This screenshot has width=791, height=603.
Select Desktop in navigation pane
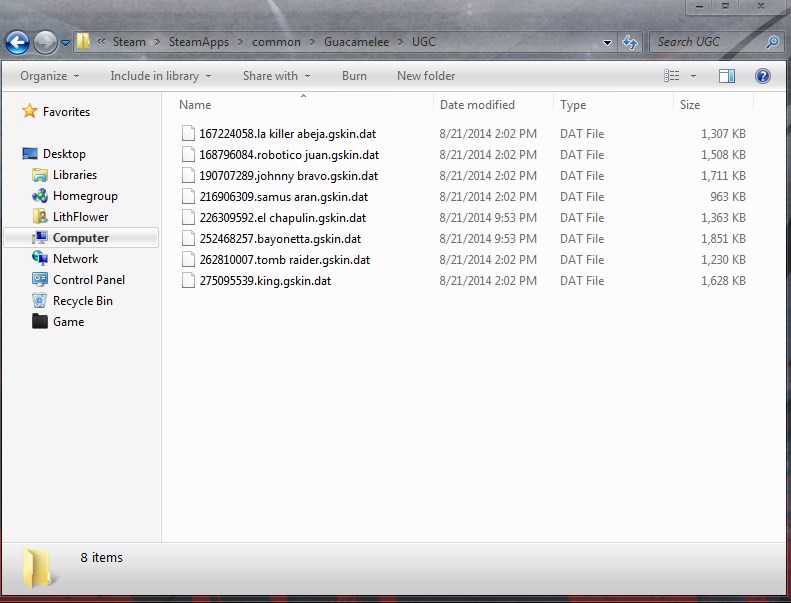[x=64, y=154]
